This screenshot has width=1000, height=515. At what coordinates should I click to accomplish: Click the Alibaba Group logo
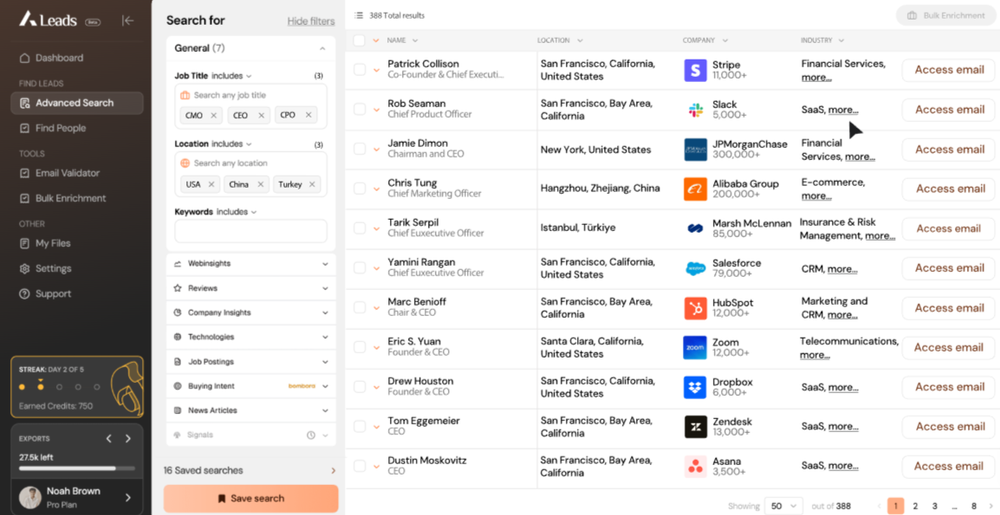point(695,189)
